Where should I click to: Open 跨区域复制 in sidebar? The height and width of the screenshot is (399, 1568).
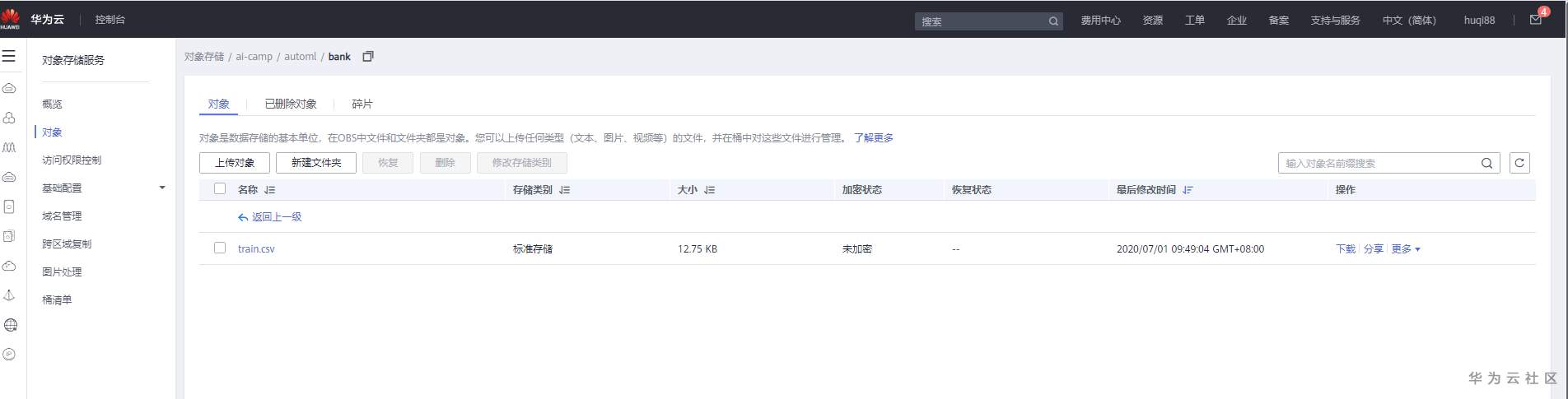(67, 244)
